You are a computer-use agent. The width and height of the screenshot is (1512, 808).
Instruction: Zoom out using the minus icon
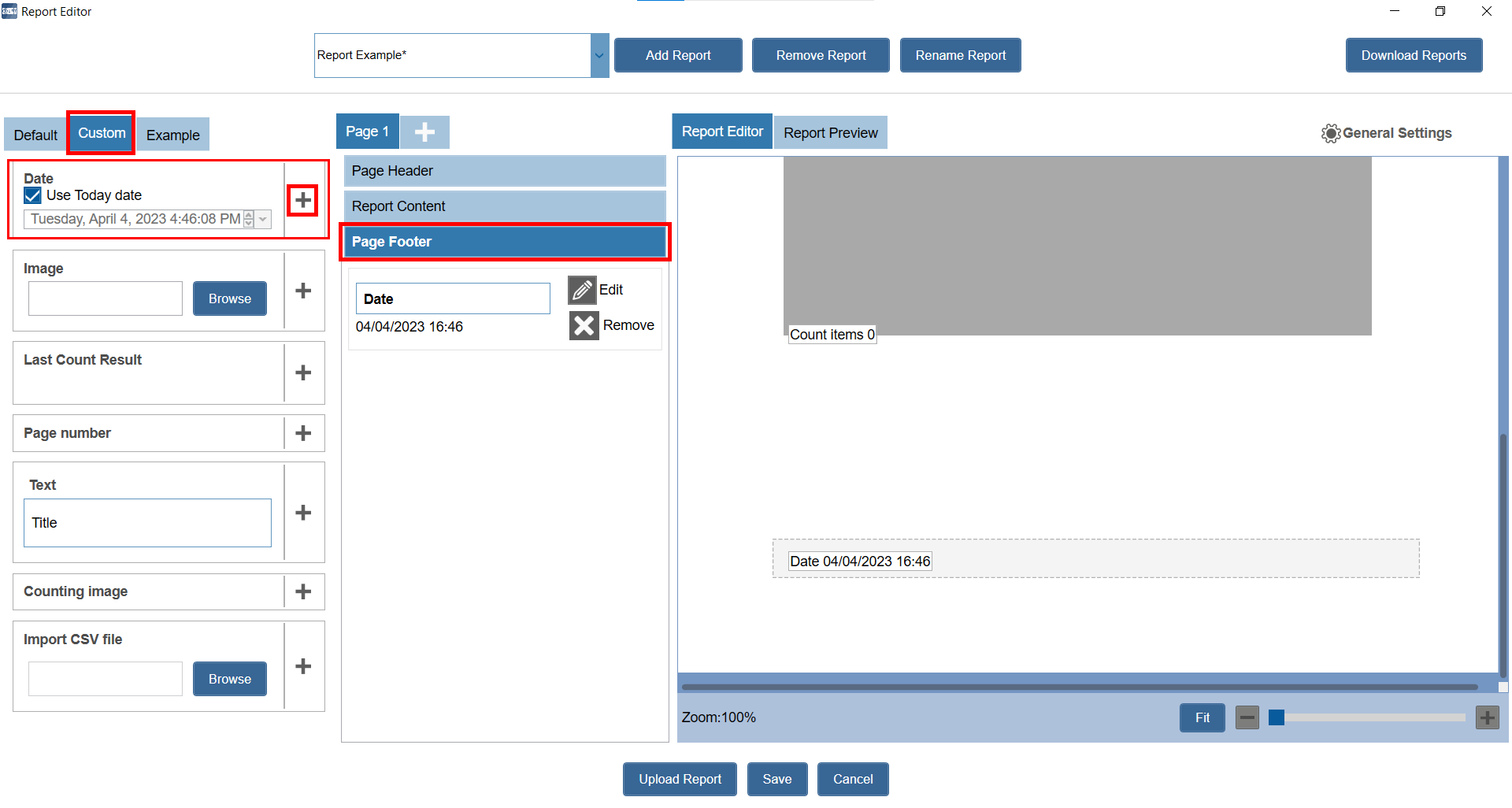(1247, 717)
